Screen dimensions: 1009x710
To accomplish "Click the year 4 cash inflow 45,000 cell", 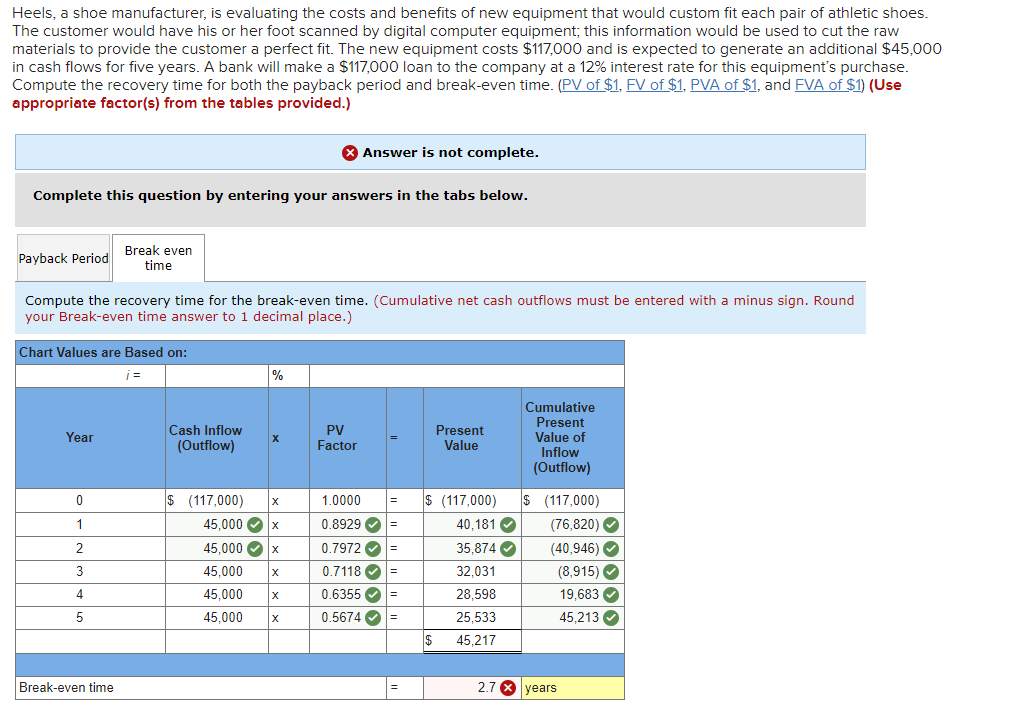I will tap(217, 595).
